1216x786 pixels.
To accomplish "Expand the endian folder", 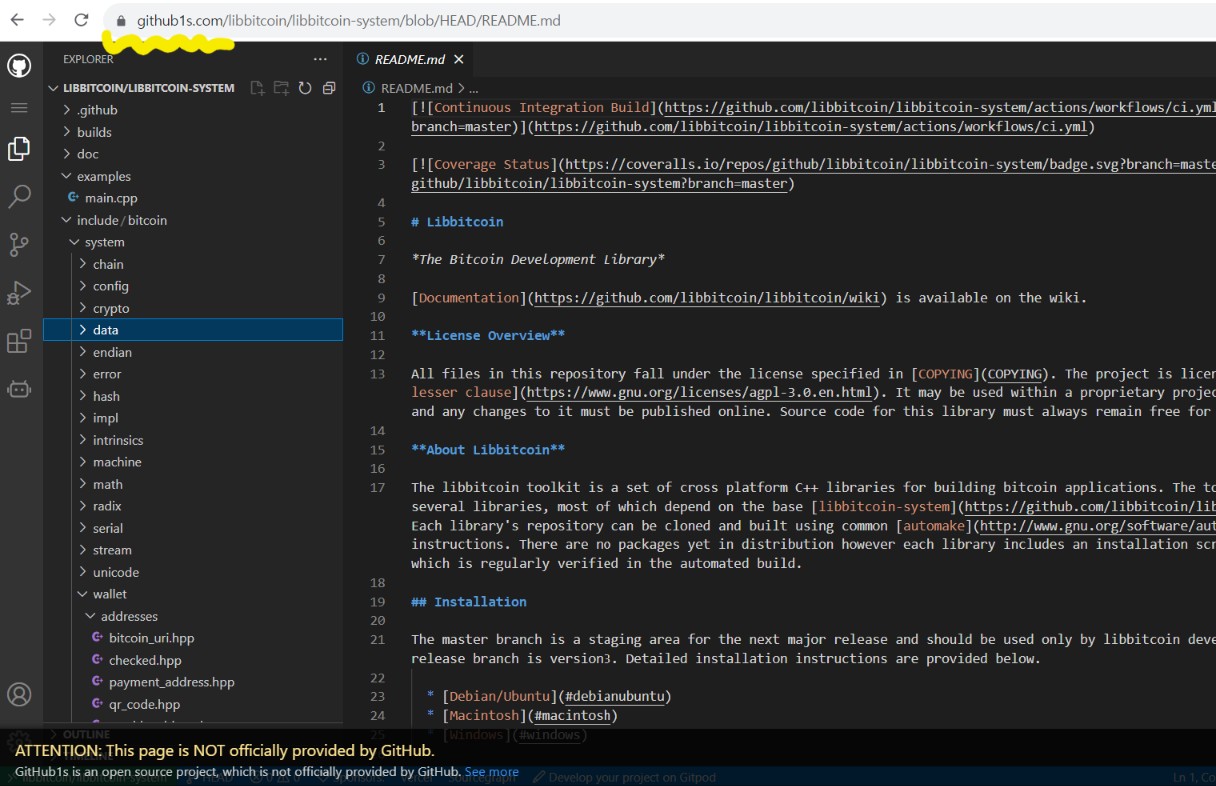I will (112, 352).
